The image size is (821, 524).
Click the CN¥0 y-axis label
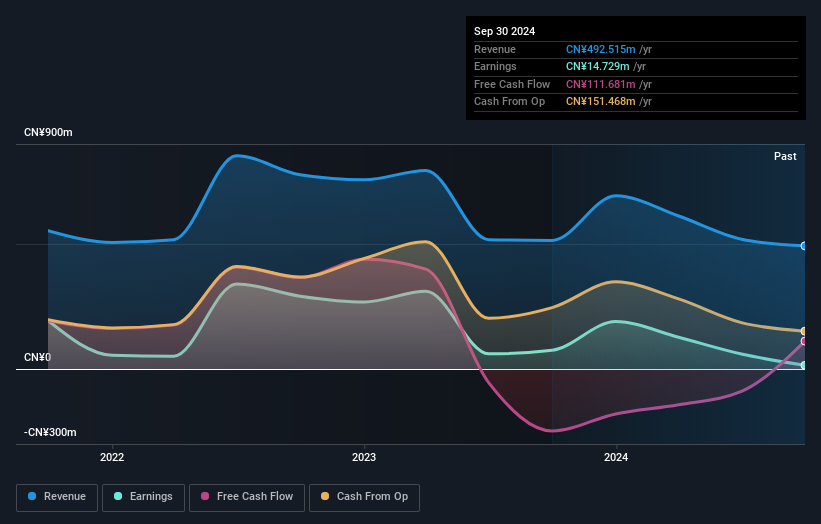pos(38,358)
